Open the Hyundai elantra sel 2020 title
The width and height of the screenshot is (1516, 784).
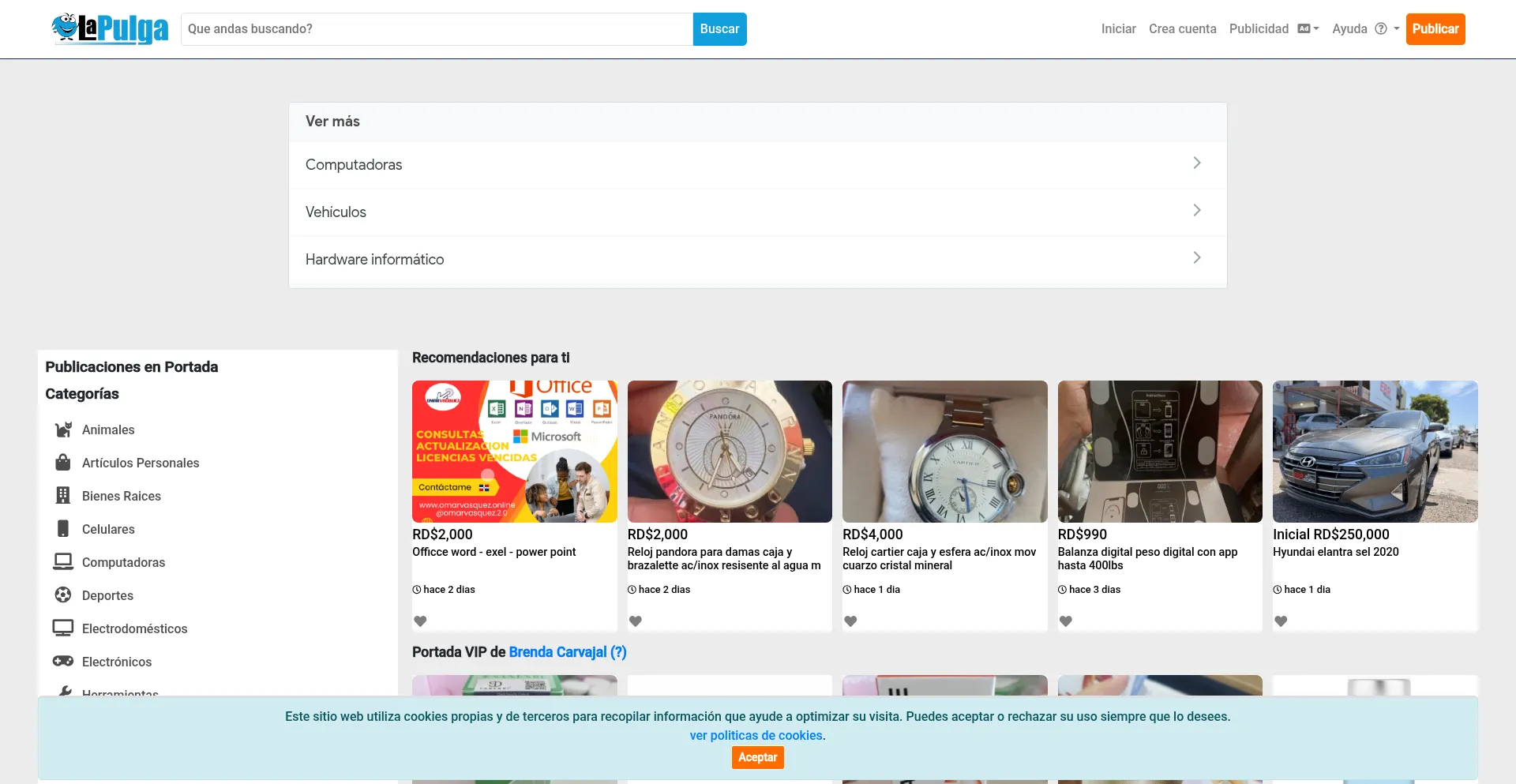pos(1336,552)
